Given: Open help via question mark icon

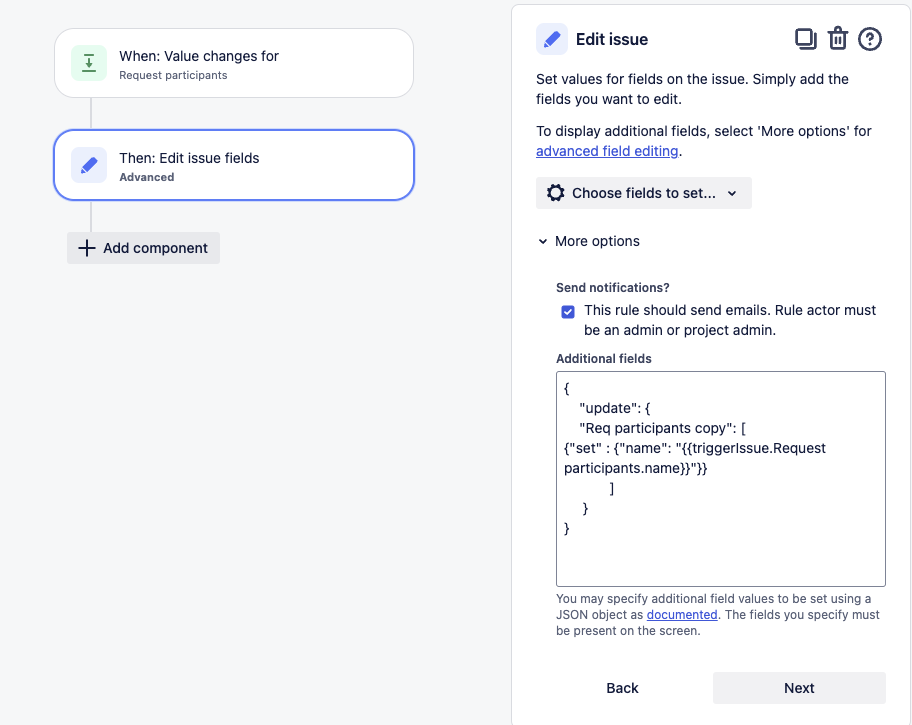Looking at the screenshot, I should tap(870, 39).
